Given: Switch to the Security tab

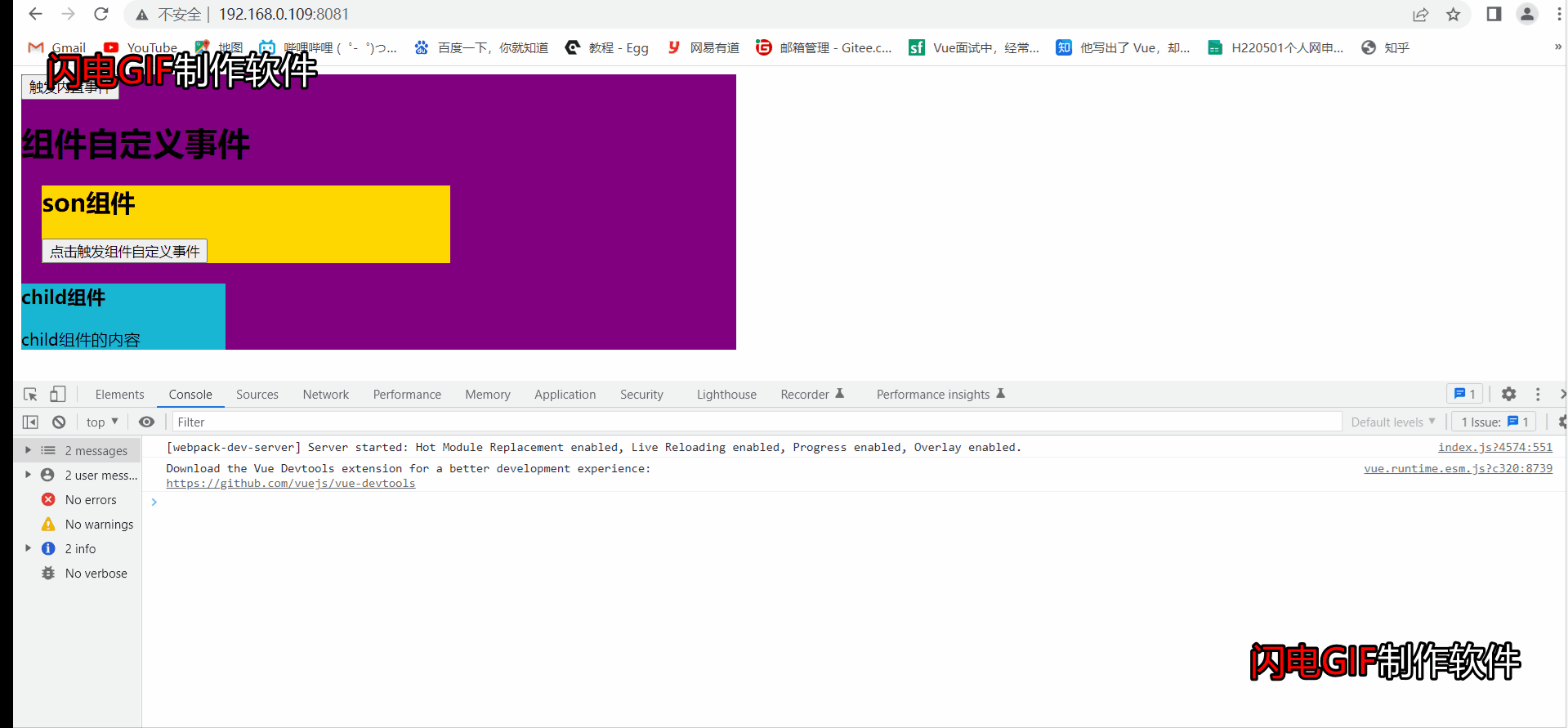Looking at the screenshot, I should click(x=641, y=395).
